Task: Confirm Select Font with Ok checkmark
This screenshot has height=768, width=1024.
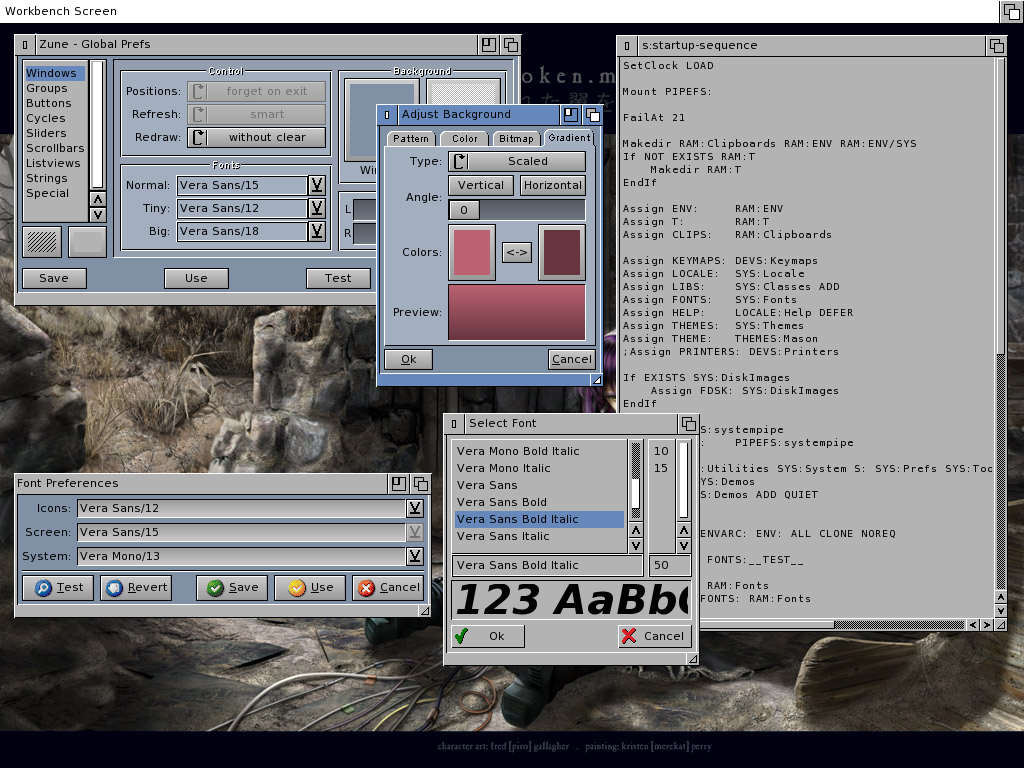Action: tap(488, 636)
